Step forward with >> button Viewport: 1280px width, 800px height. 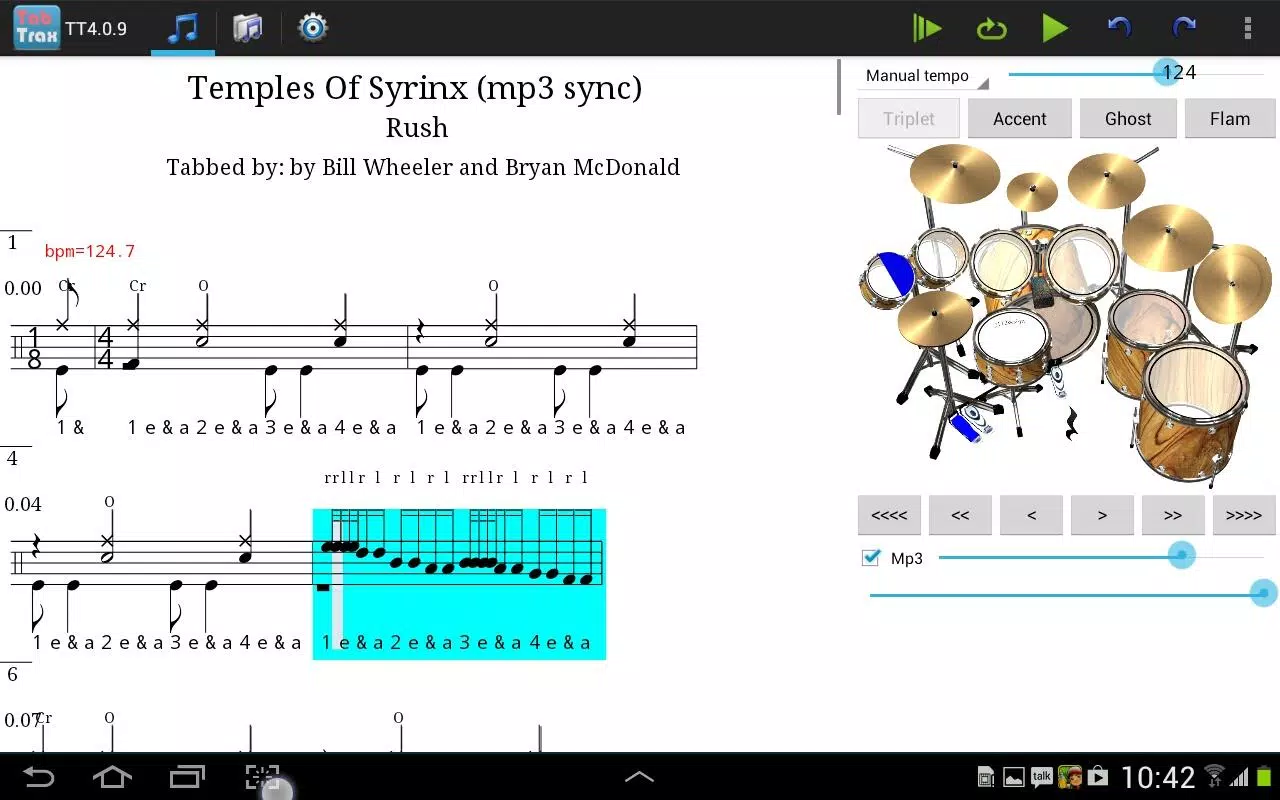[x=1173, y=515]
